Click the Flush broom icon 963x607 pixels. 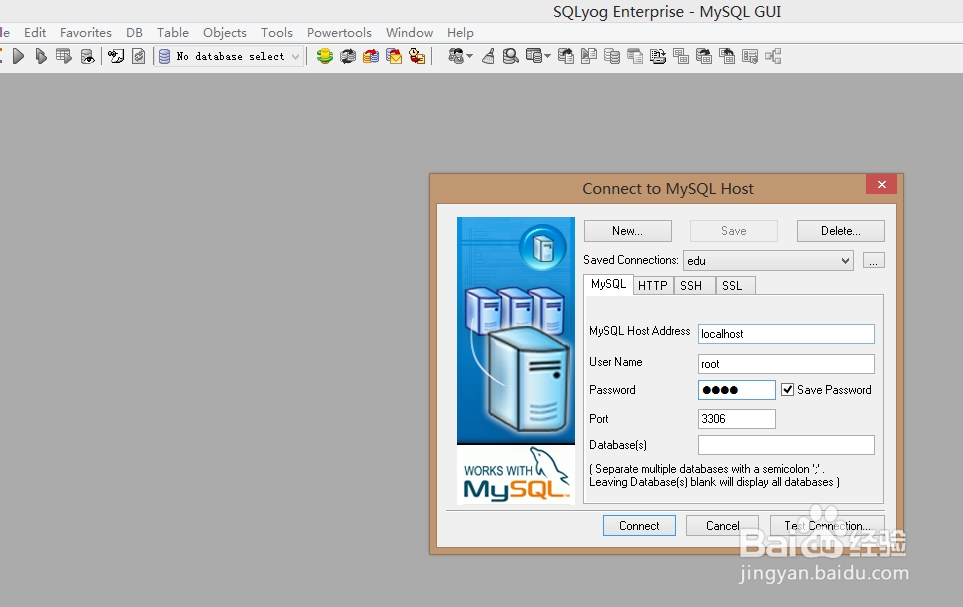(x=488, y=57)
